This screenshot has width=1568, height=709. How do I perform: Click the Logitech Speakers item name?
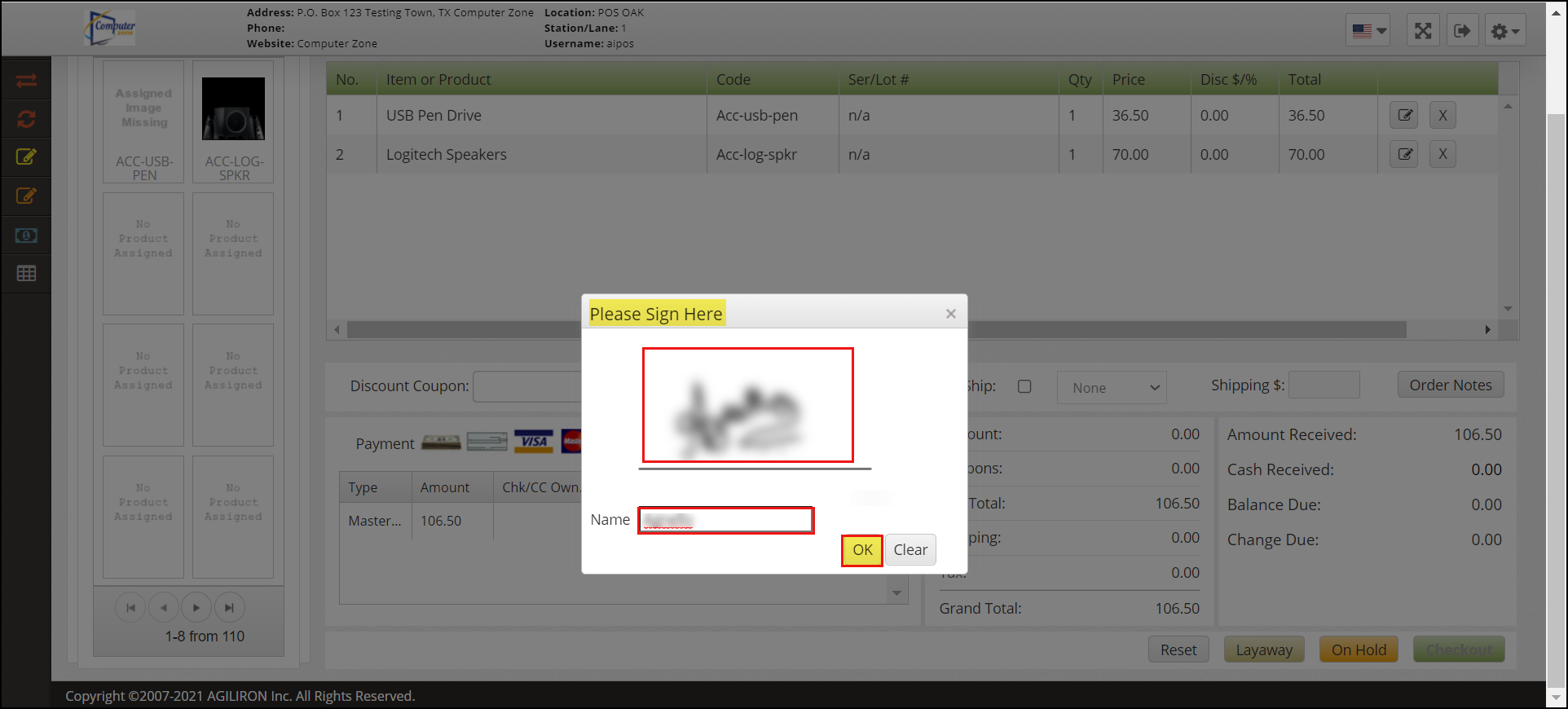coord(447,154)
